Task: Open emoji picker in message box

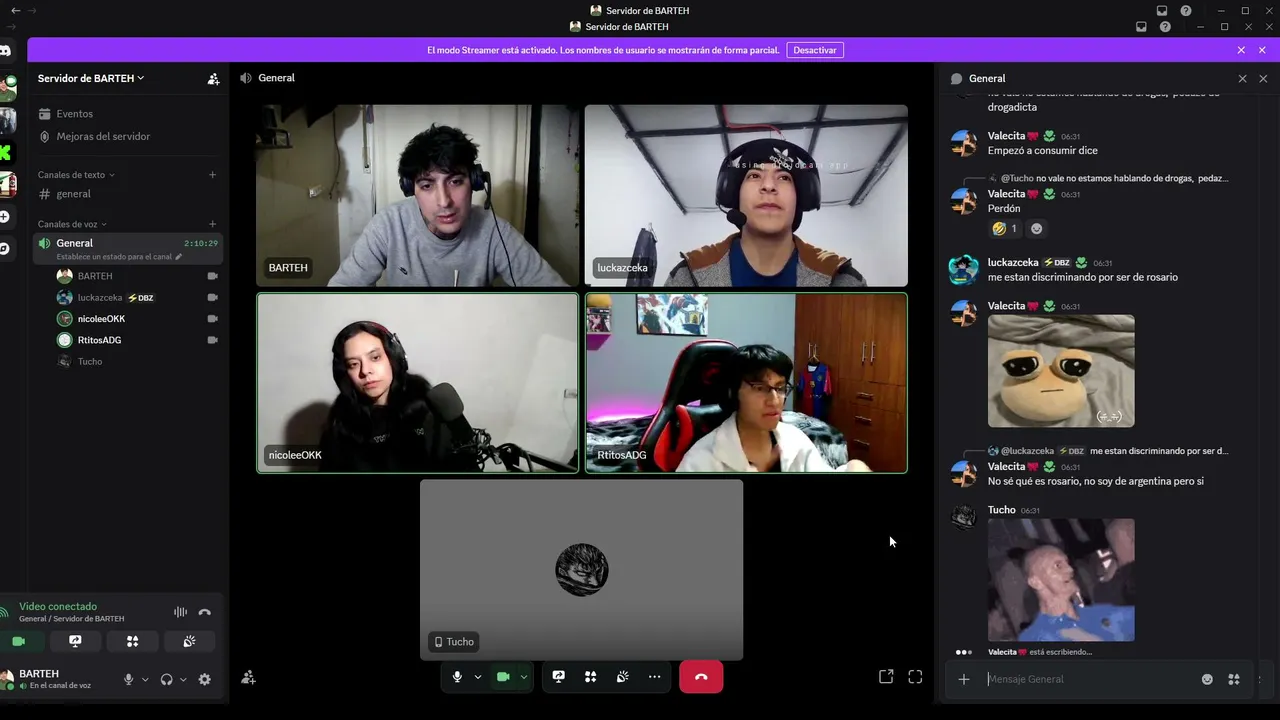Action: pyautogui.click(x=1207, y=679)
